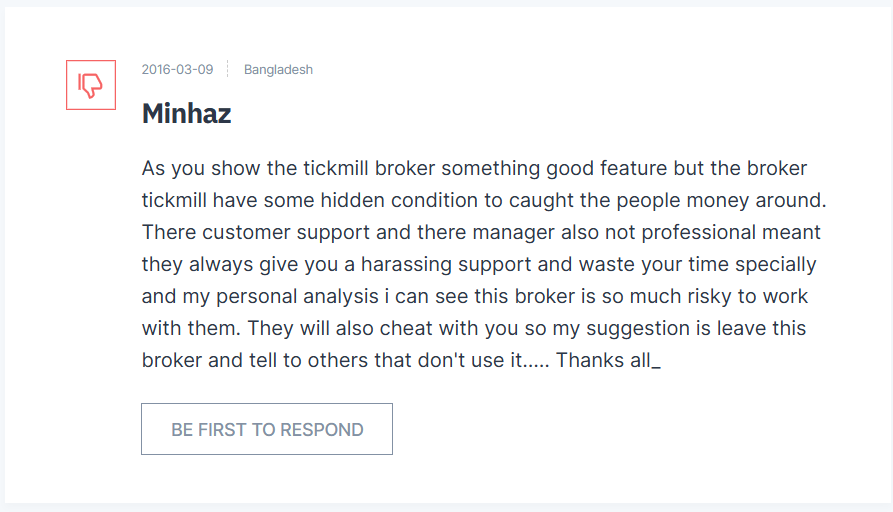Click the dotted separator between date and country
893x512 pixels.
(x=228, y=69)
